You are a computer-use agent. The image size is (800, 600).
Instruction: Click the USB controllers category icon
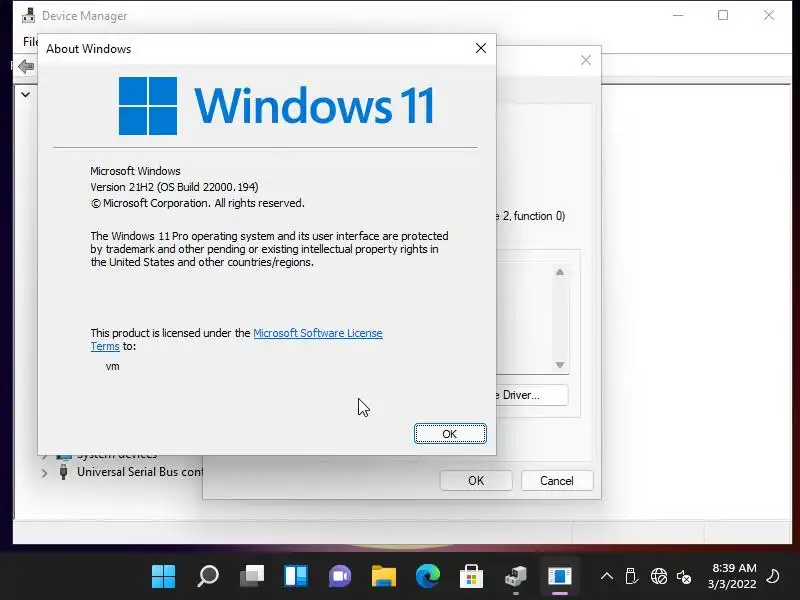tap(64, 472)
